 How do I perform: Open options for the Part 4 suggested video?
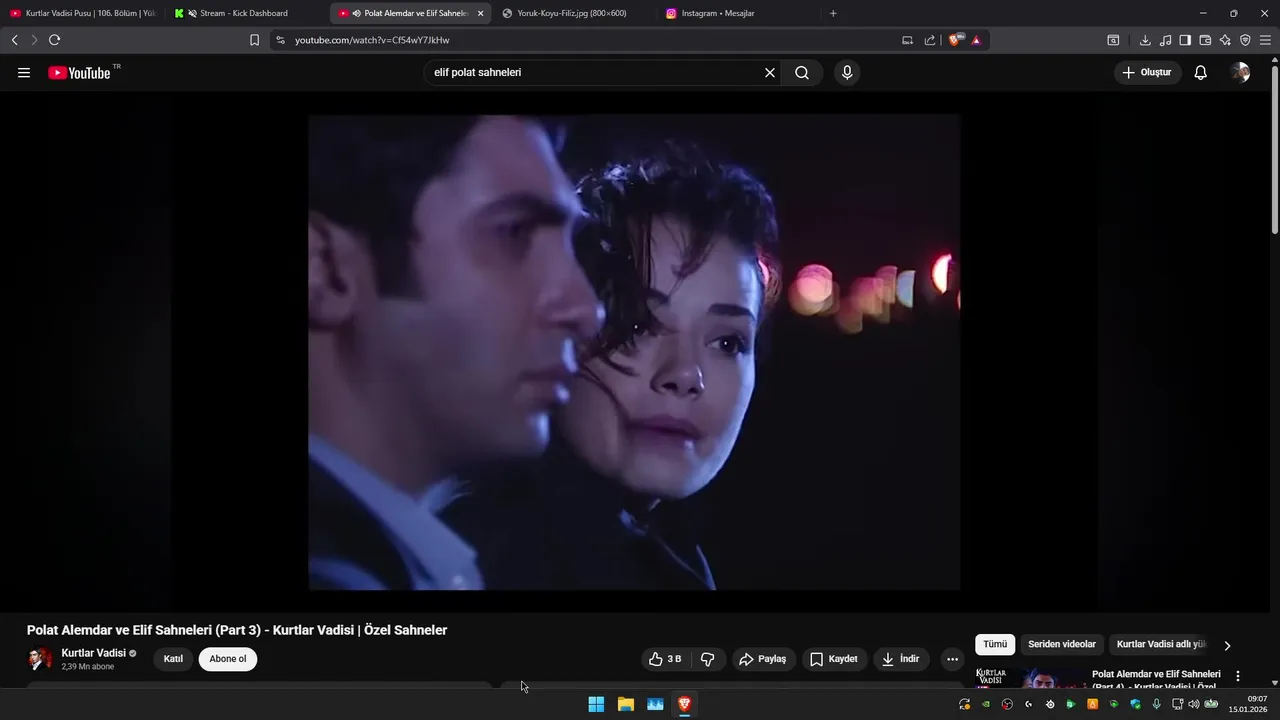click(1238, 676)
